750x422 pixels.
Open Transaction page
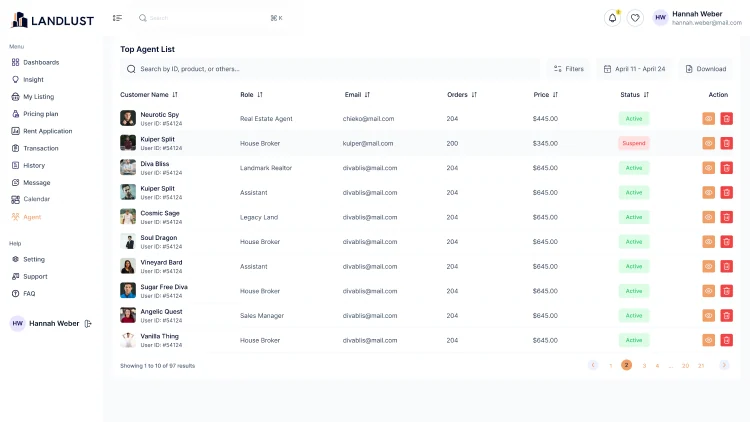[35, 148]
